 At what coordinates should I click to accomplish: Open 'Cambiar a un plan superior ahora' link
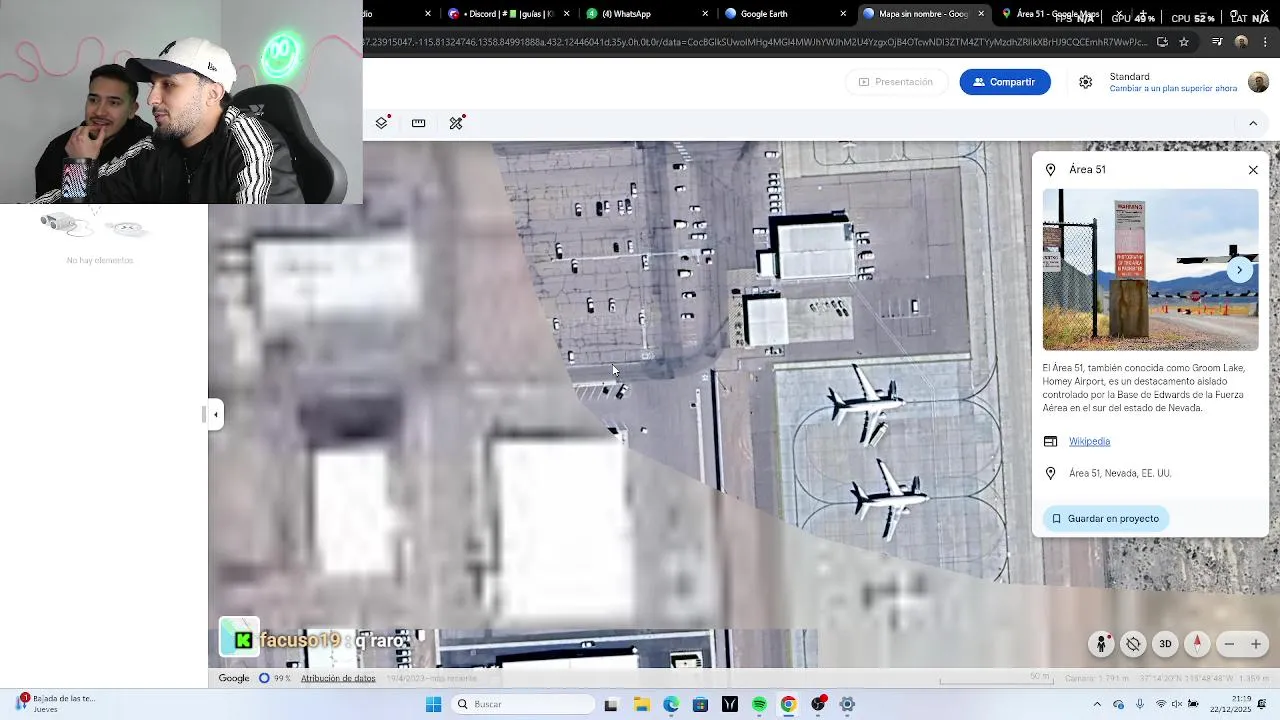(1173, 89)
